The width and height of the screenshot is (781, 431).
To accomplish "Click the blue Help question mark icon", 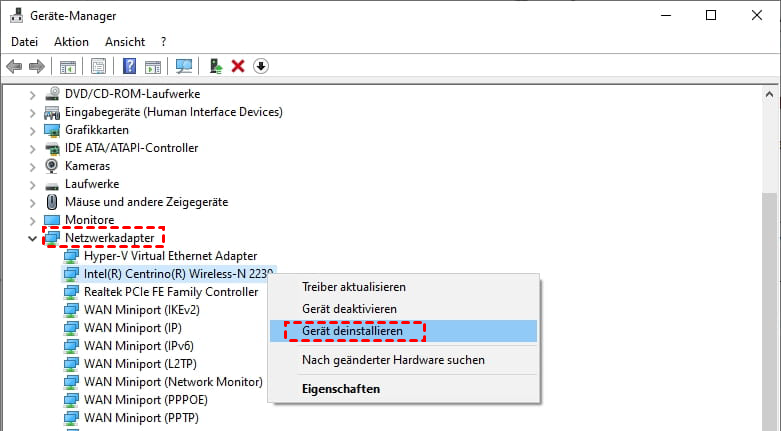I will point(130,66).
